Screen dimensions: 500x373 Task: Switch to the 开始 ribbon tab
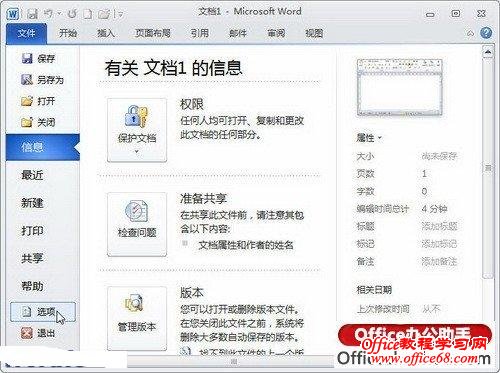(x=68, y=33)
